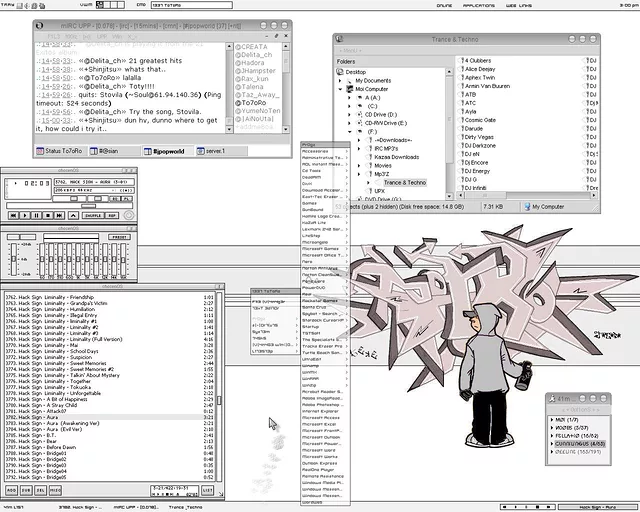Click the playlist ADD button
The image size is (640, 512).
(12, 490)
